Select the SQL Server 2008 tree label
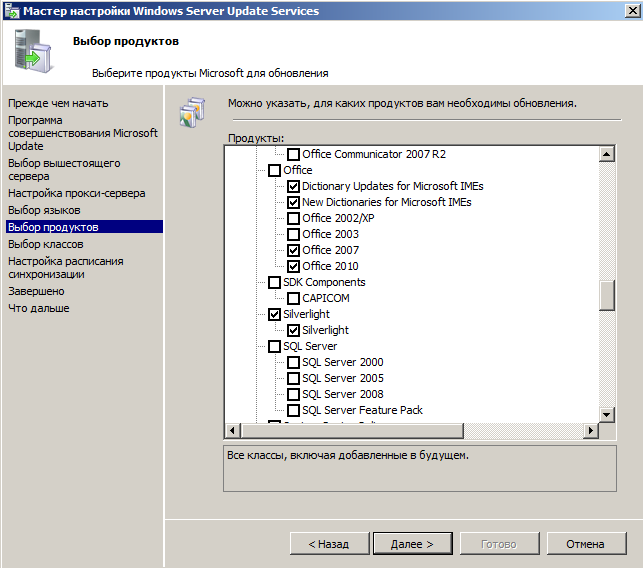 point(343,394)
